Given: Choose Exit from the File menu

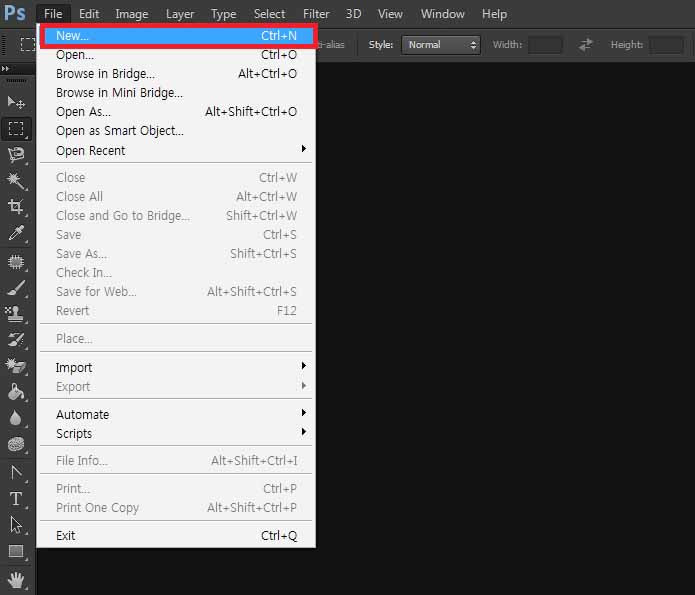Looking at the screenshot, I should pos(177,536).
